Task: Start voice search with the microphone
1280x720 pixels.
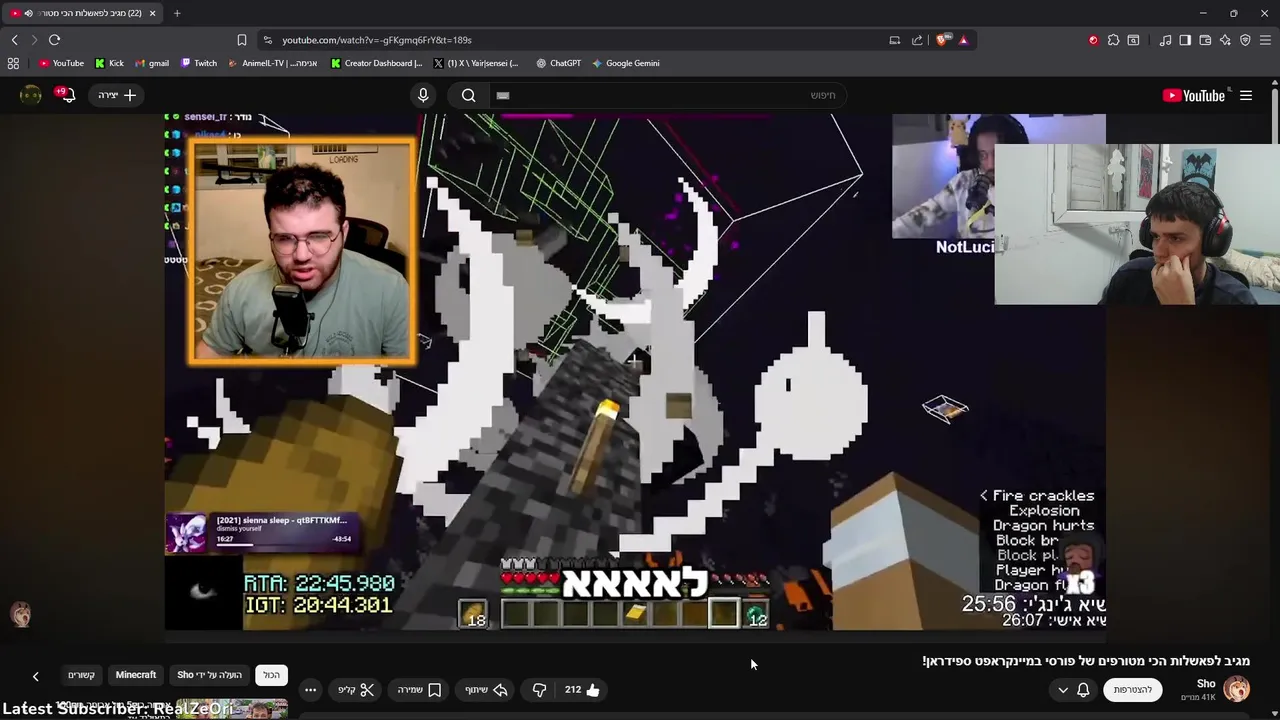Action: click(423, 95)
